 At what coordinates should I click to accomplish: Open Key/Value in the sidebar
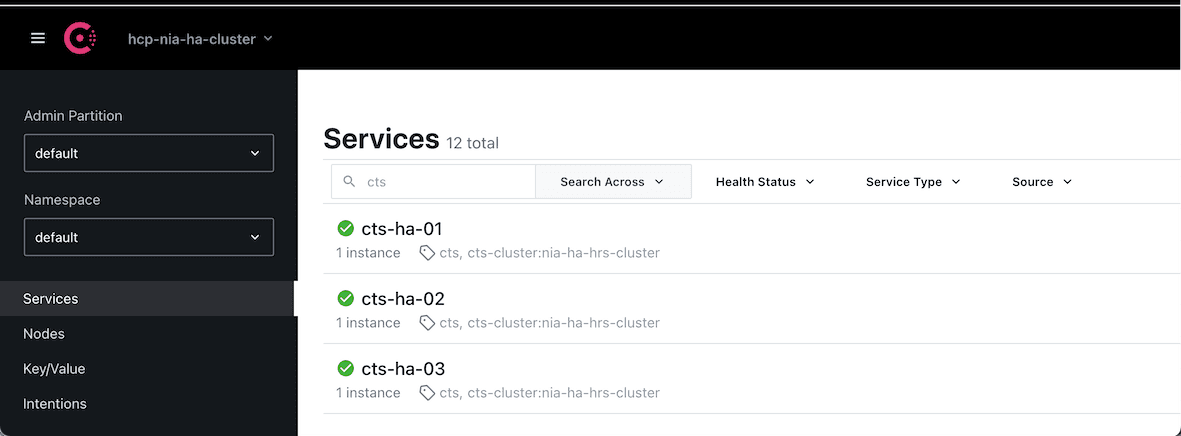pos(54,369)
